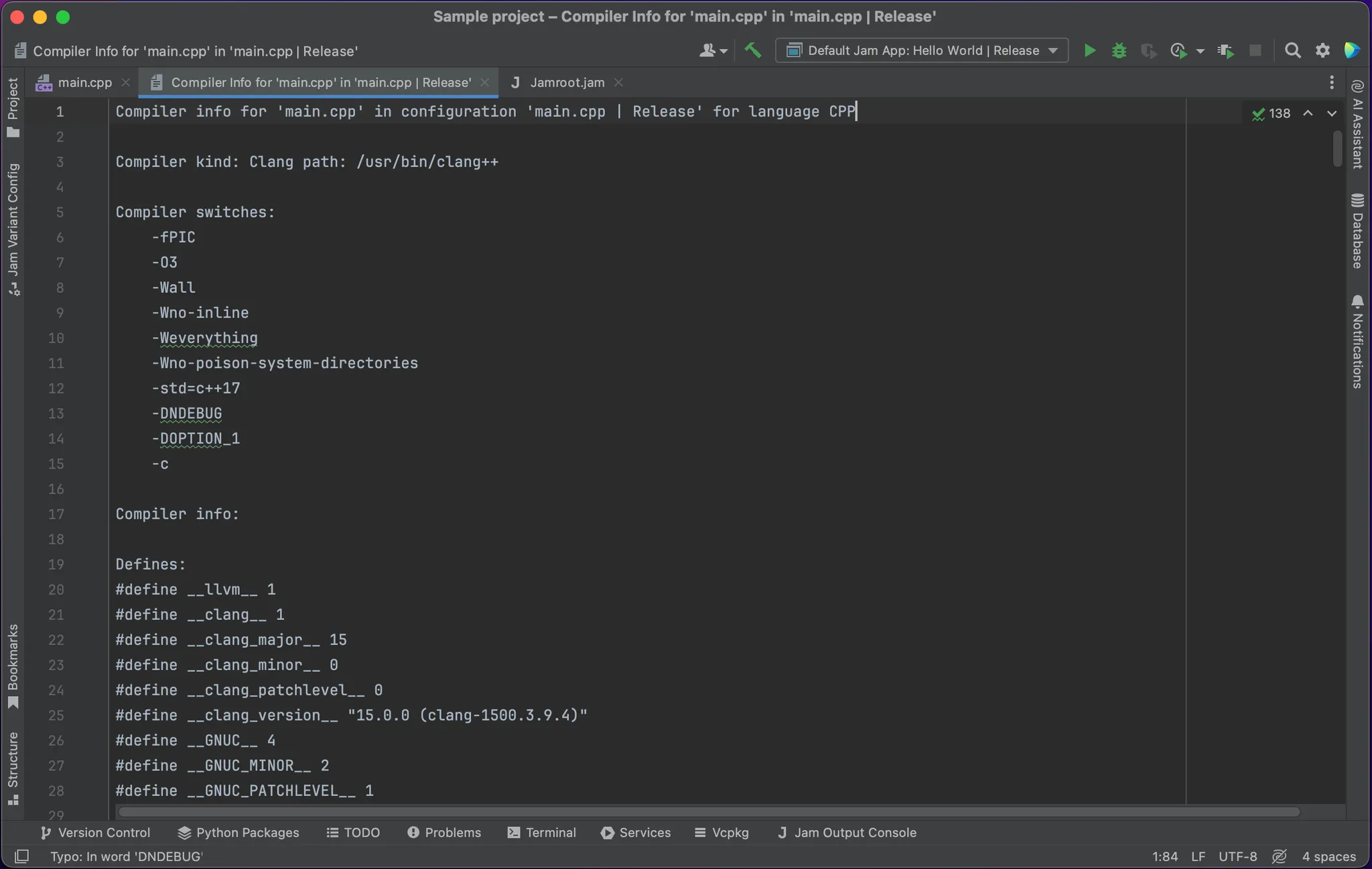
Task: Click the 1:84 cursor position indicator
Action: (1164, 856)
